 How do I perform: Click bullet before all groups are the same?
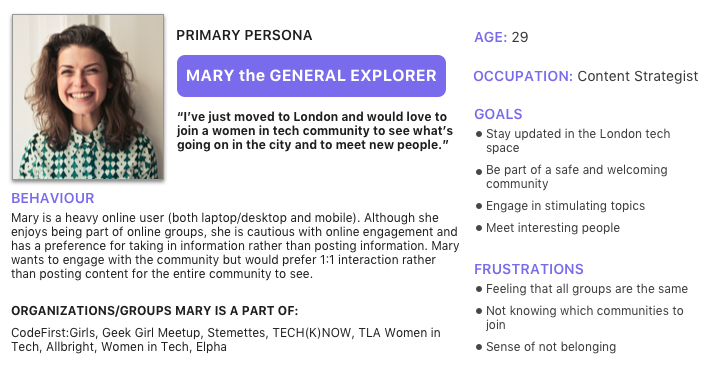[479, 289]
